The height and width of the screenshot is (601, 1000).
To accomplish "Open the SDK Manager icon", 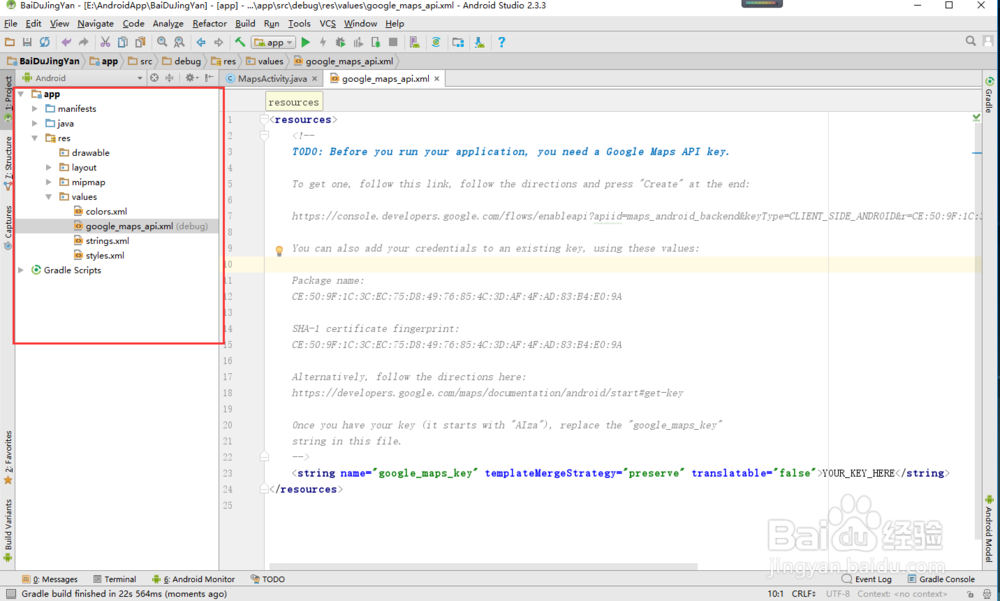I will 479,42.
